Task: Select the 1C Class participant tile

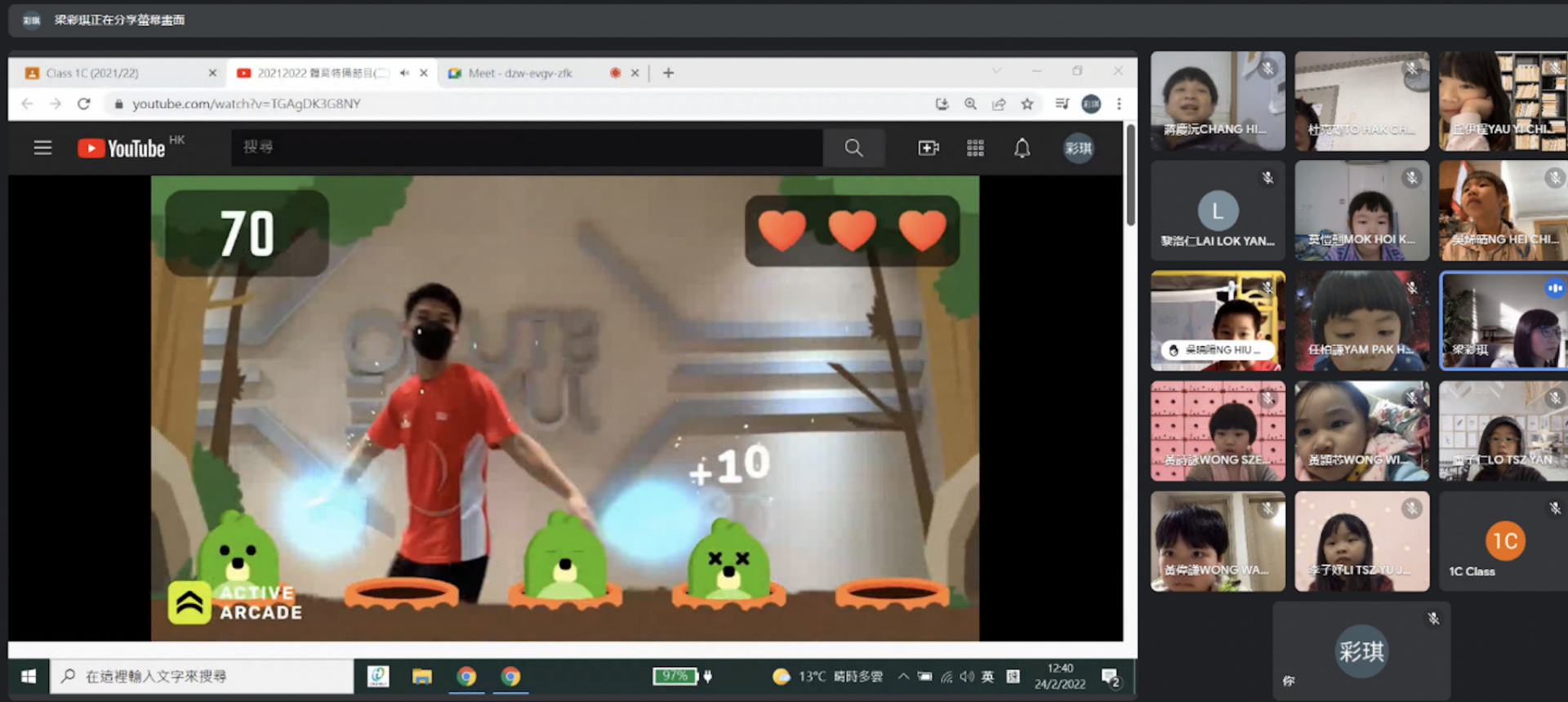Action: 1503,541
